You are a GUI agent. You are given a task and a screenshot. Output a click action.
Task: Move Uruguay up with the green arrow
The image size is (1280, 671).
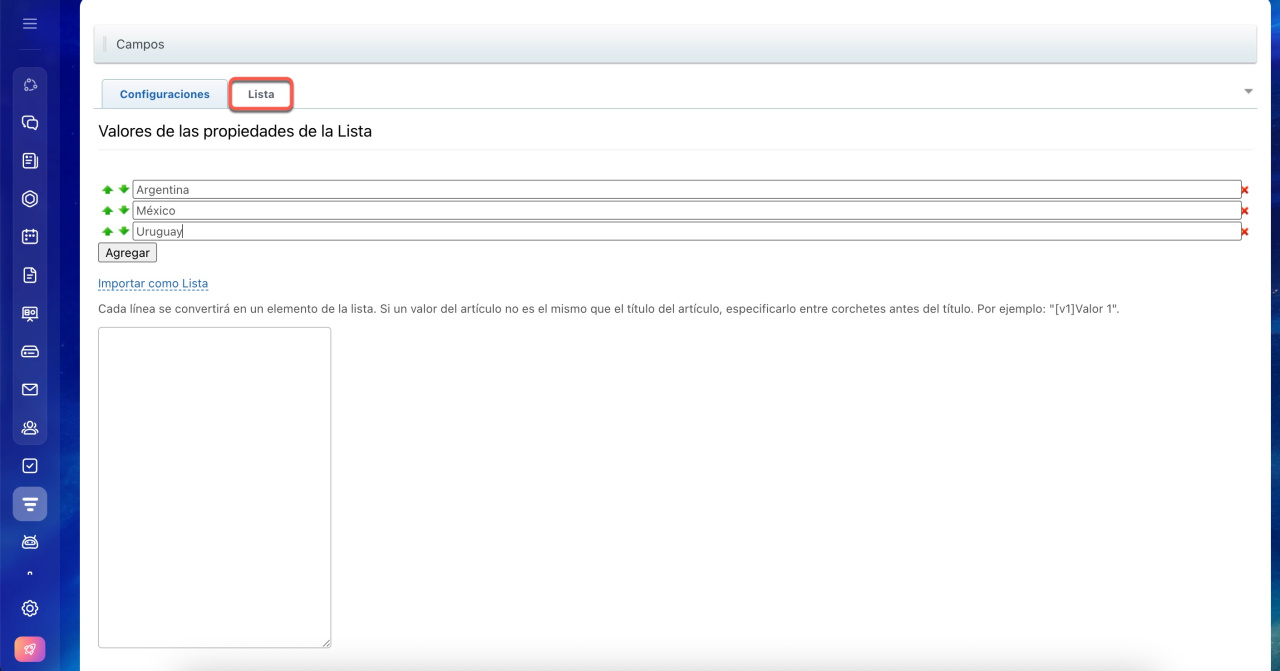(x=107, y=231)
